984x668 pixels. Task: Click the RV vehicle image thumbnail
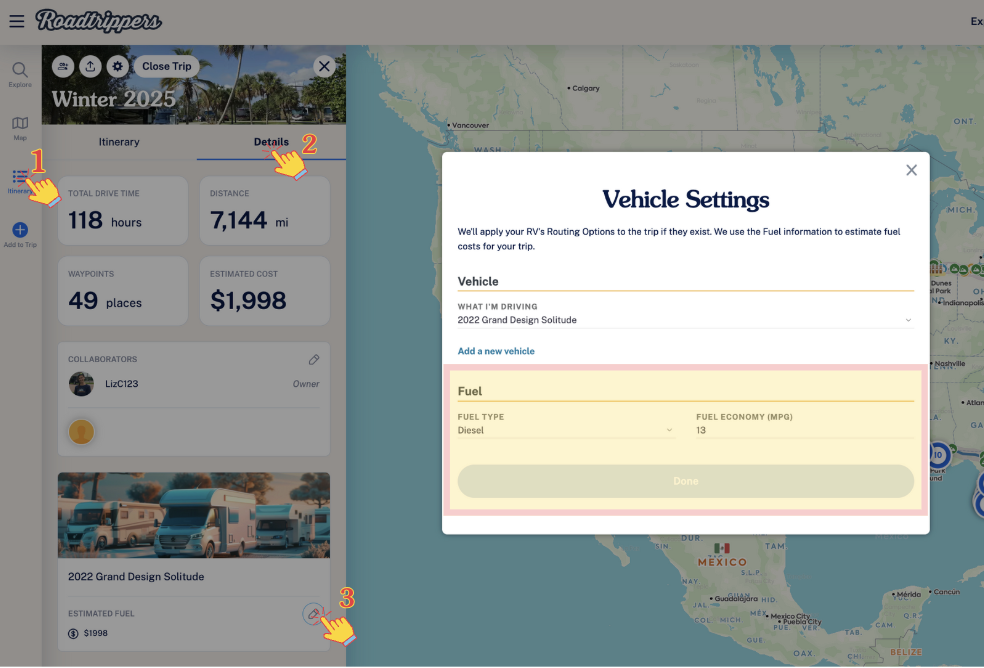pos(194,515)
